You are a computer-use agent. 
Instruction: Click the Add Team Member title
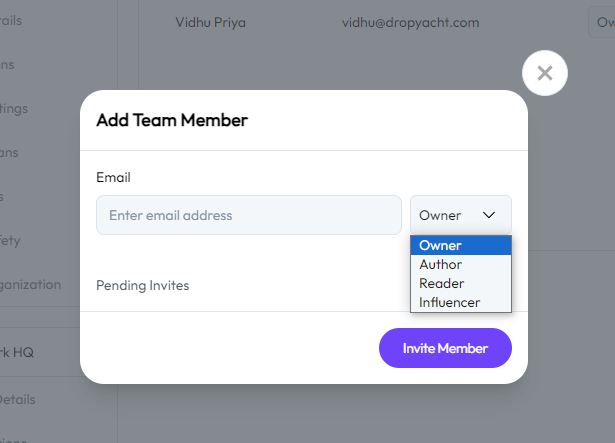pos(172,120)
